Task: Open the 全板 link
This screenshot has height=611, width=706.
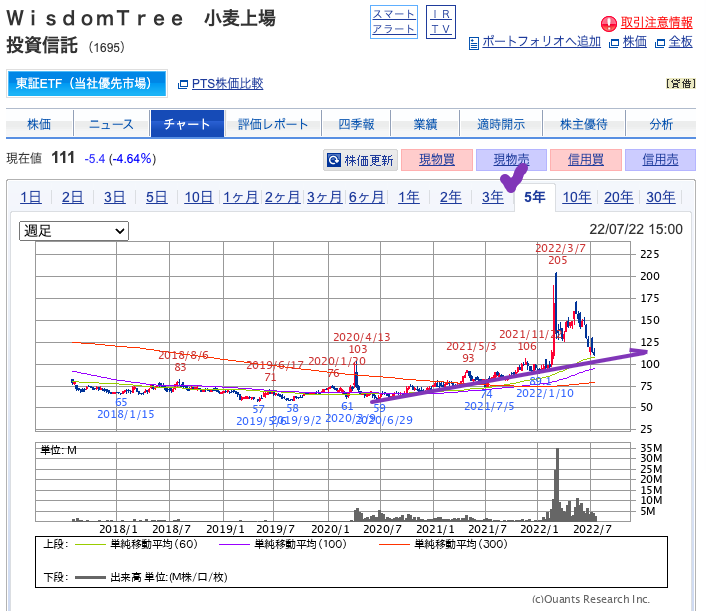Action: click(x=680, y=42)
